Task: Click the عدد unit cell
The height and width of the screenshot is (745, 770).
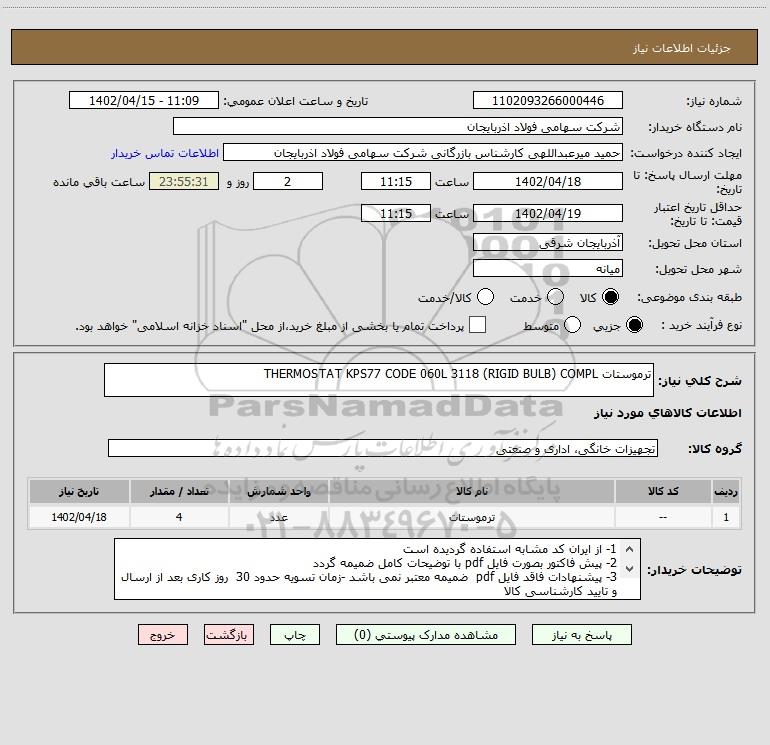Action: 278,517
